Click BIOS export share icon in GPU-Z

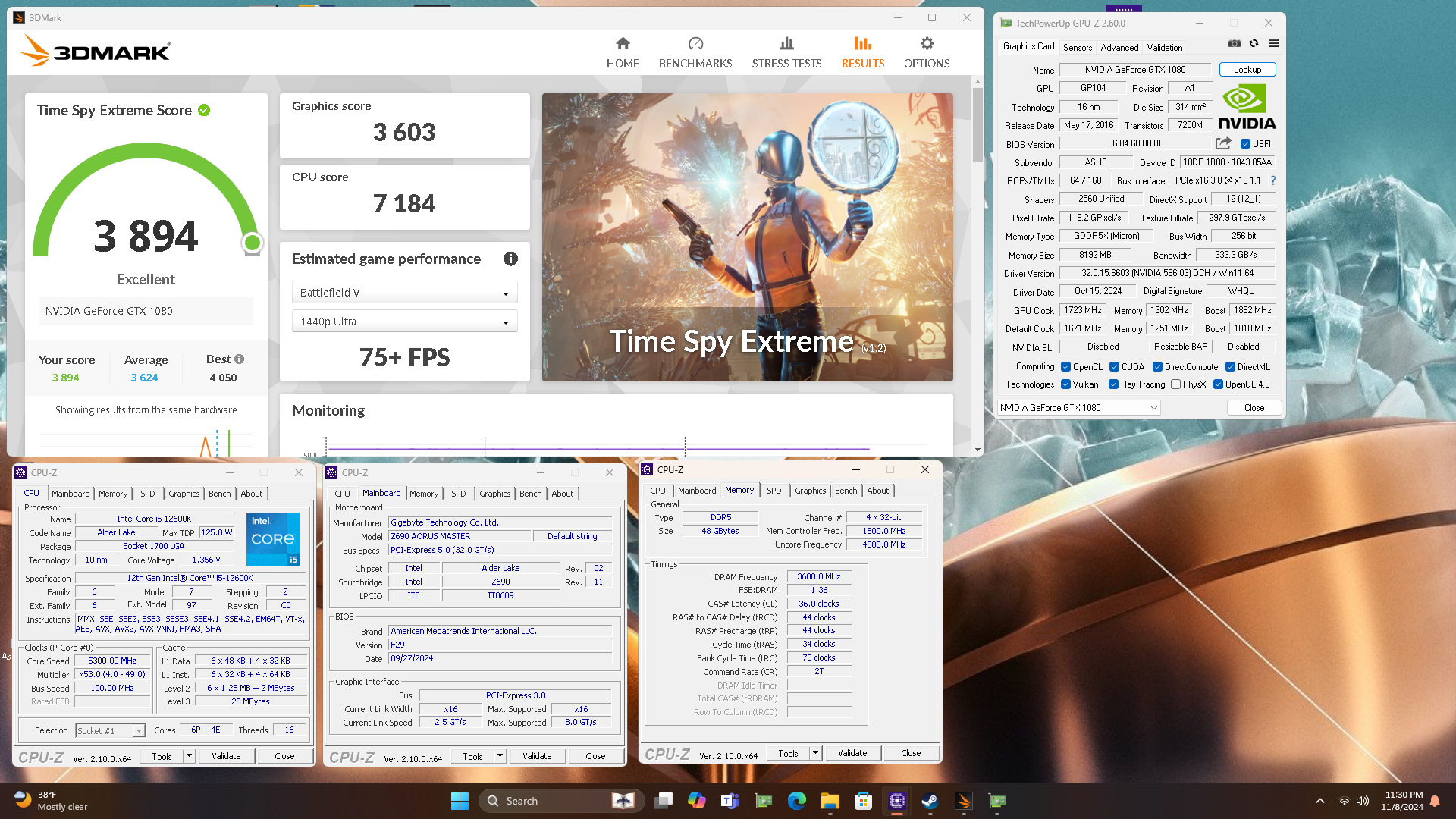click(1222, 143)
